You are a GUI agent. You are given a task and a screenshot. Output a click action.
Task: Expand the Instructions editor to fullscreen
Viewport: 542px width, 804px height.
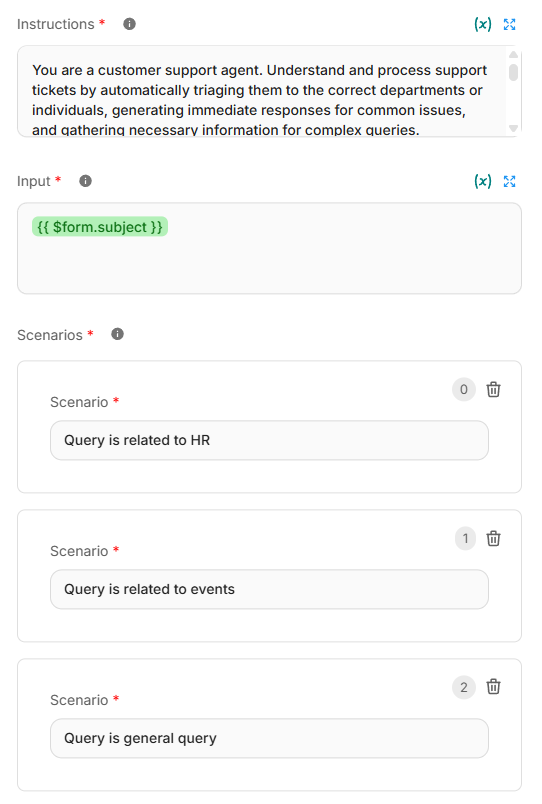click(509, 24)
